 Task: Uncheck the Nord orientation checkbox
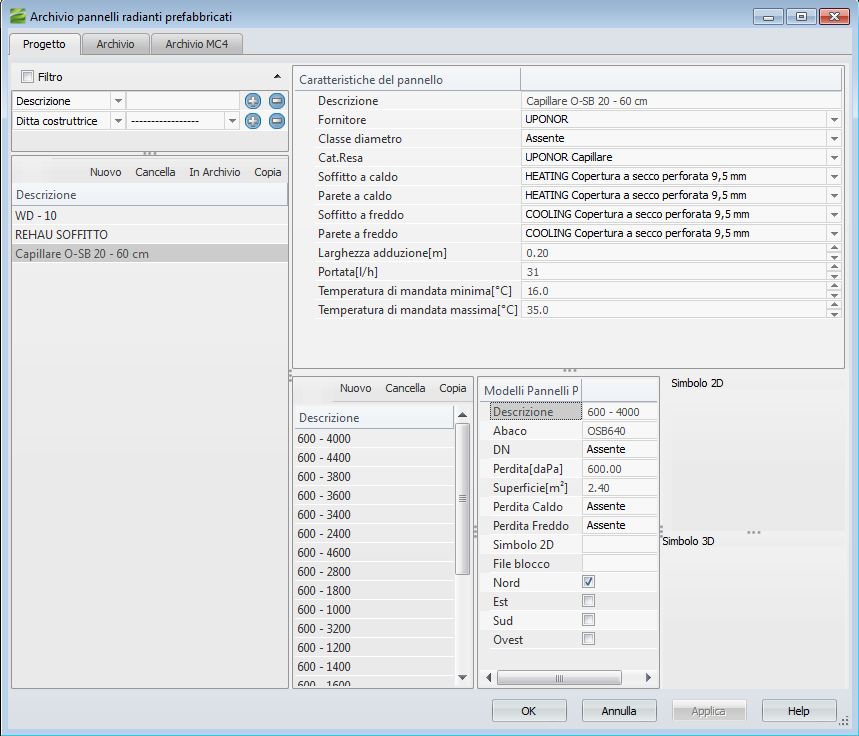coord(589,582)
